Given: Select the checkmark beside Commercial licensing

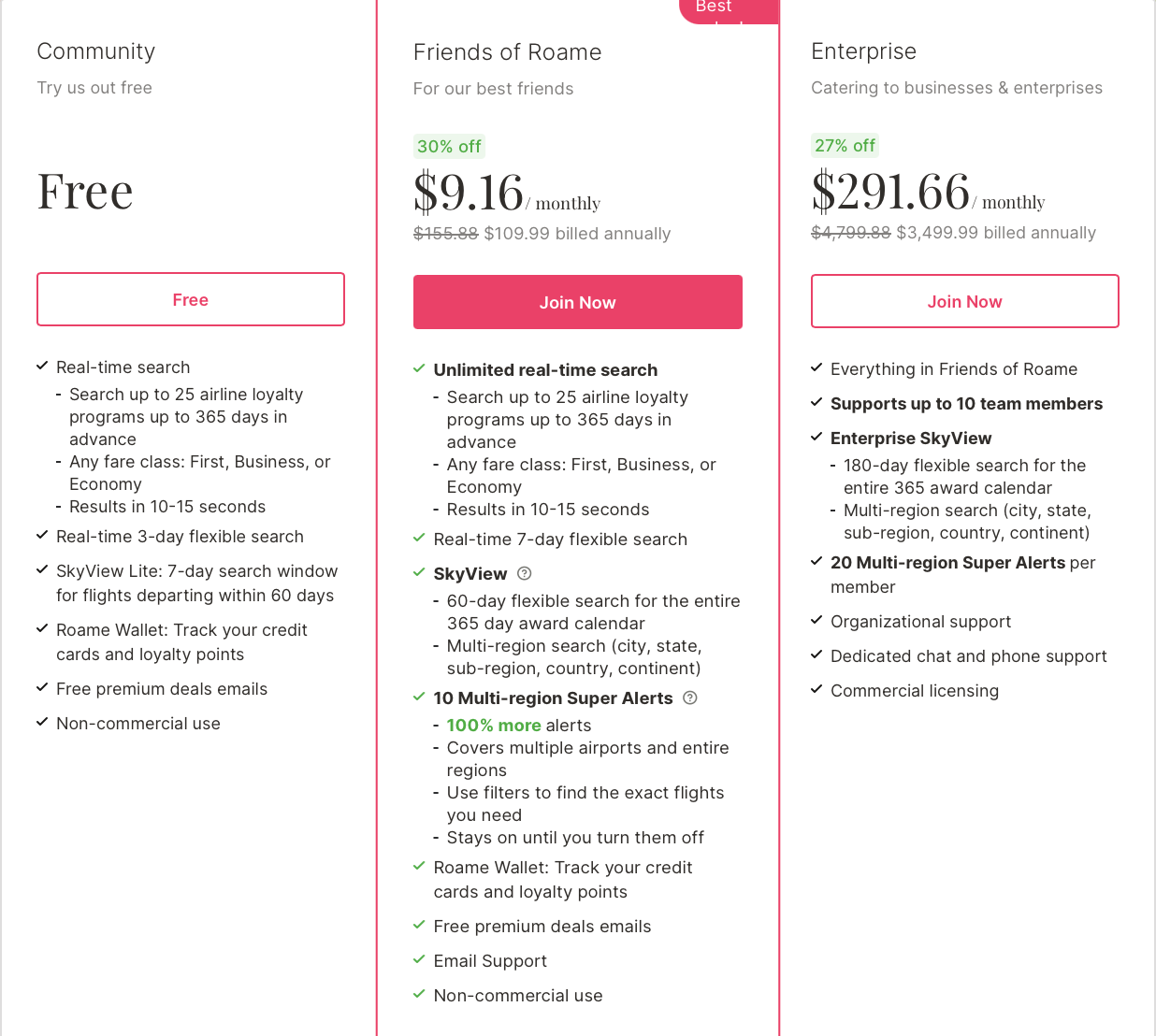Looking at the screenshot, I should tap(815, 689).
